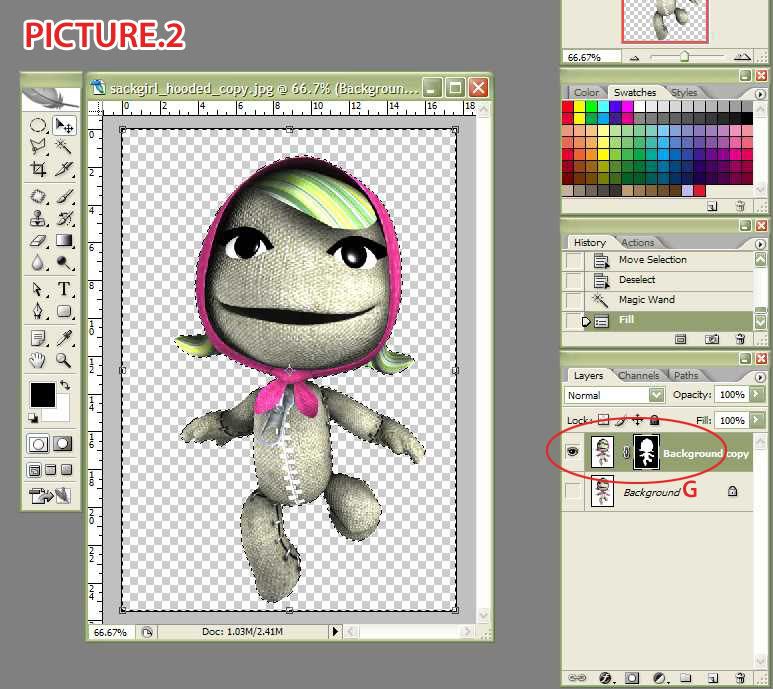This screenshot has height=689, width=773.
Task: Create a new layer set folder
Action: point(686,679)
